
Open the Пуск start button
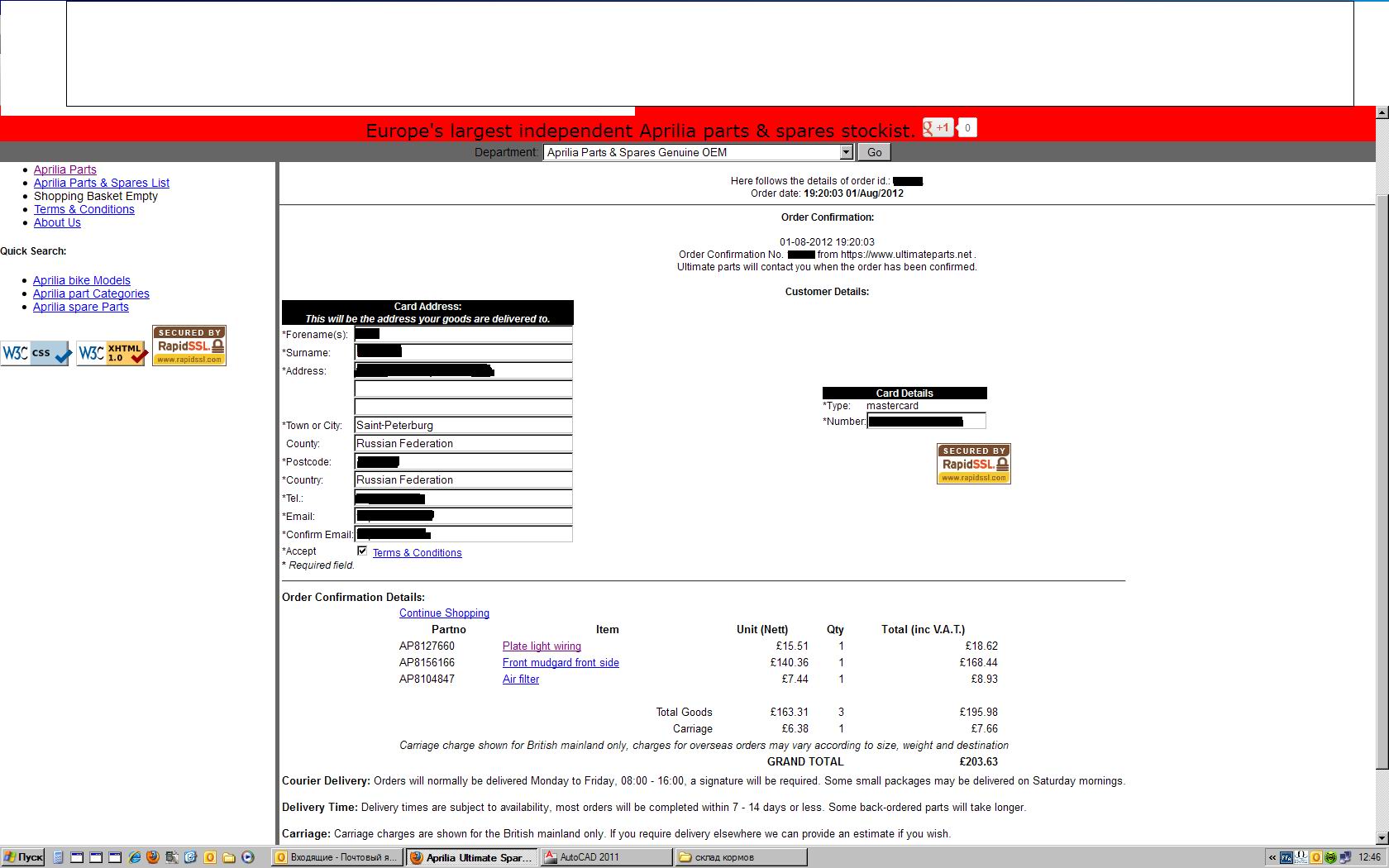coord(23,857)
